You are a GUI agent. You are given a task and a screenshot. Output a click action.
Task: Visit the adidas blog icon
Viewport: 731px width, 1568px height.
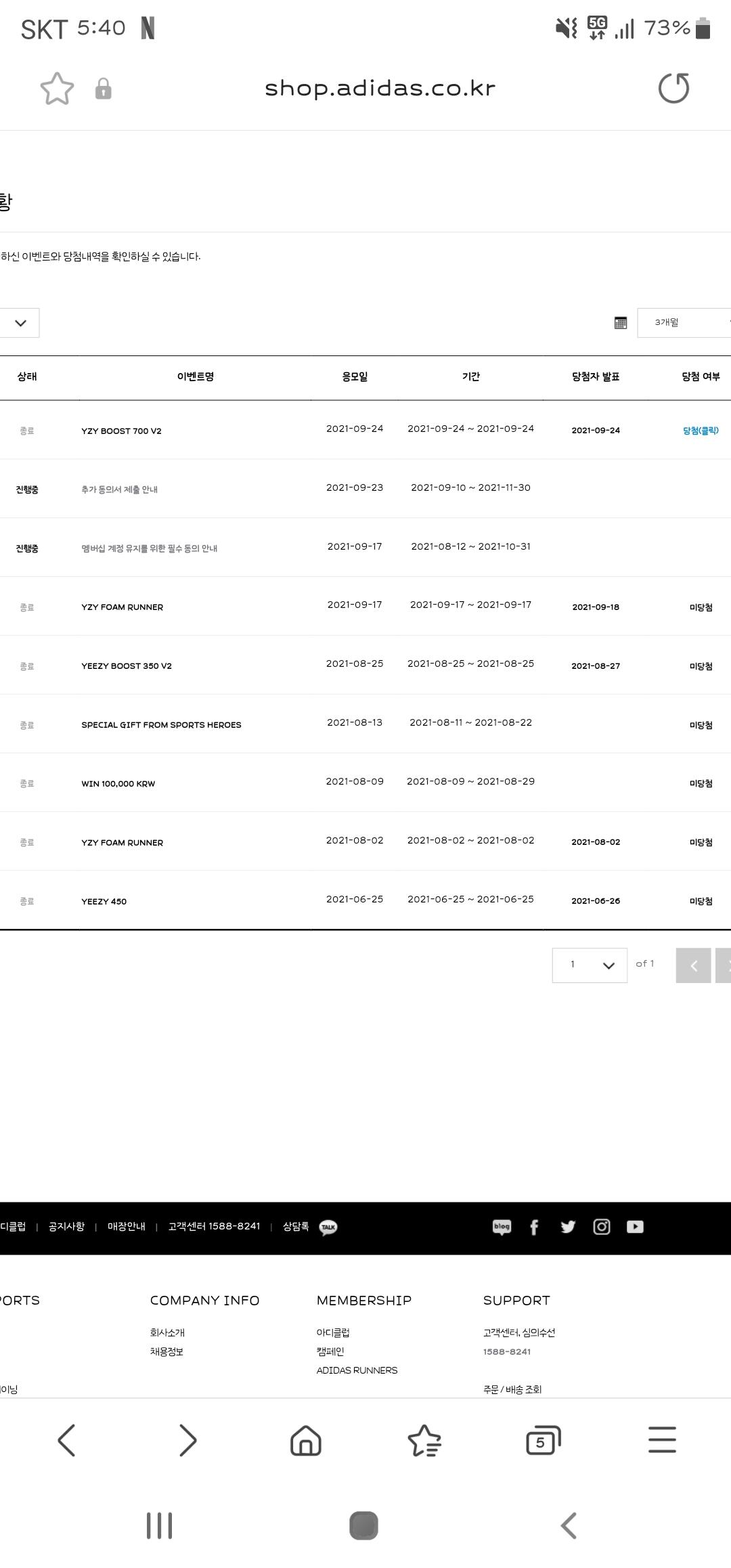pos(502,1227)
